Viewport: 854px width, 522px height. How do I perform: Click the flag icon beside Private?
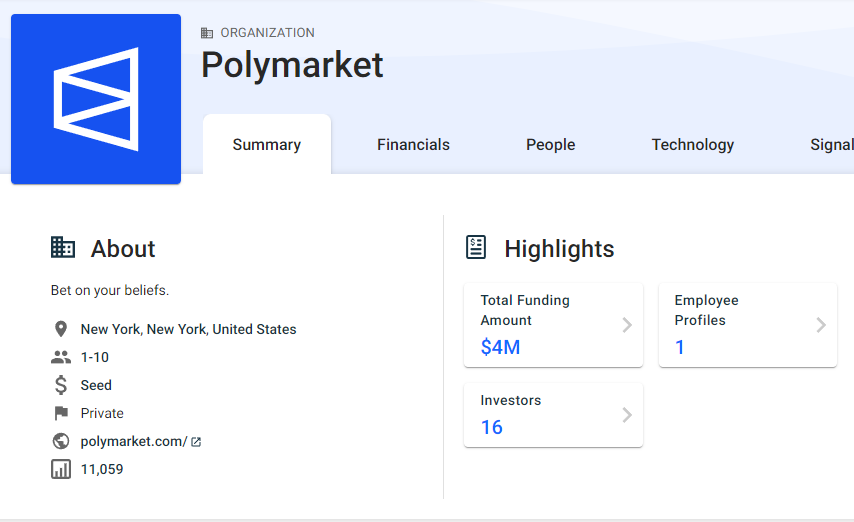point(61,413)
